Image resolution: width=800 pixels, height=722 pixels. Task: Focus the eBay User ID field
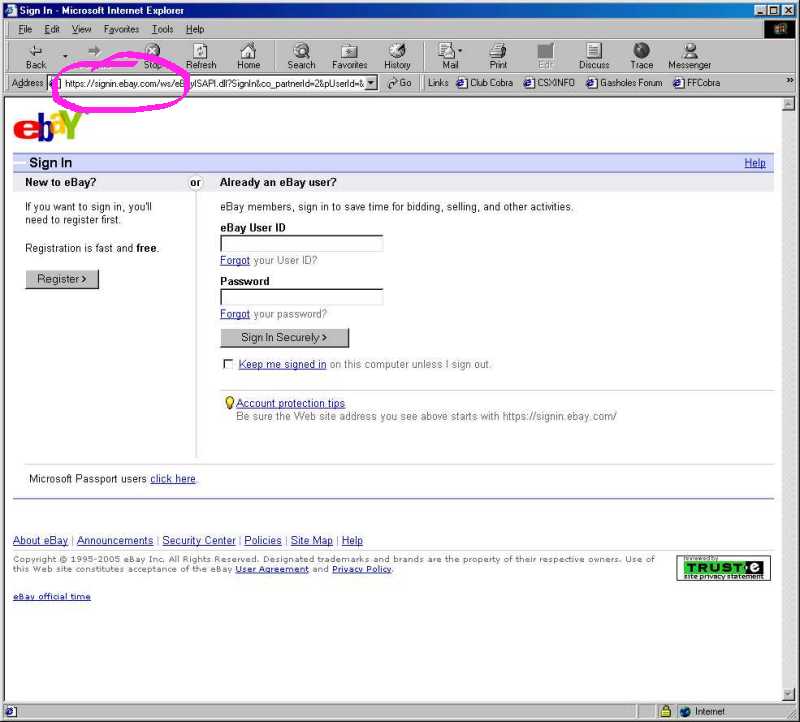(301, 244)
